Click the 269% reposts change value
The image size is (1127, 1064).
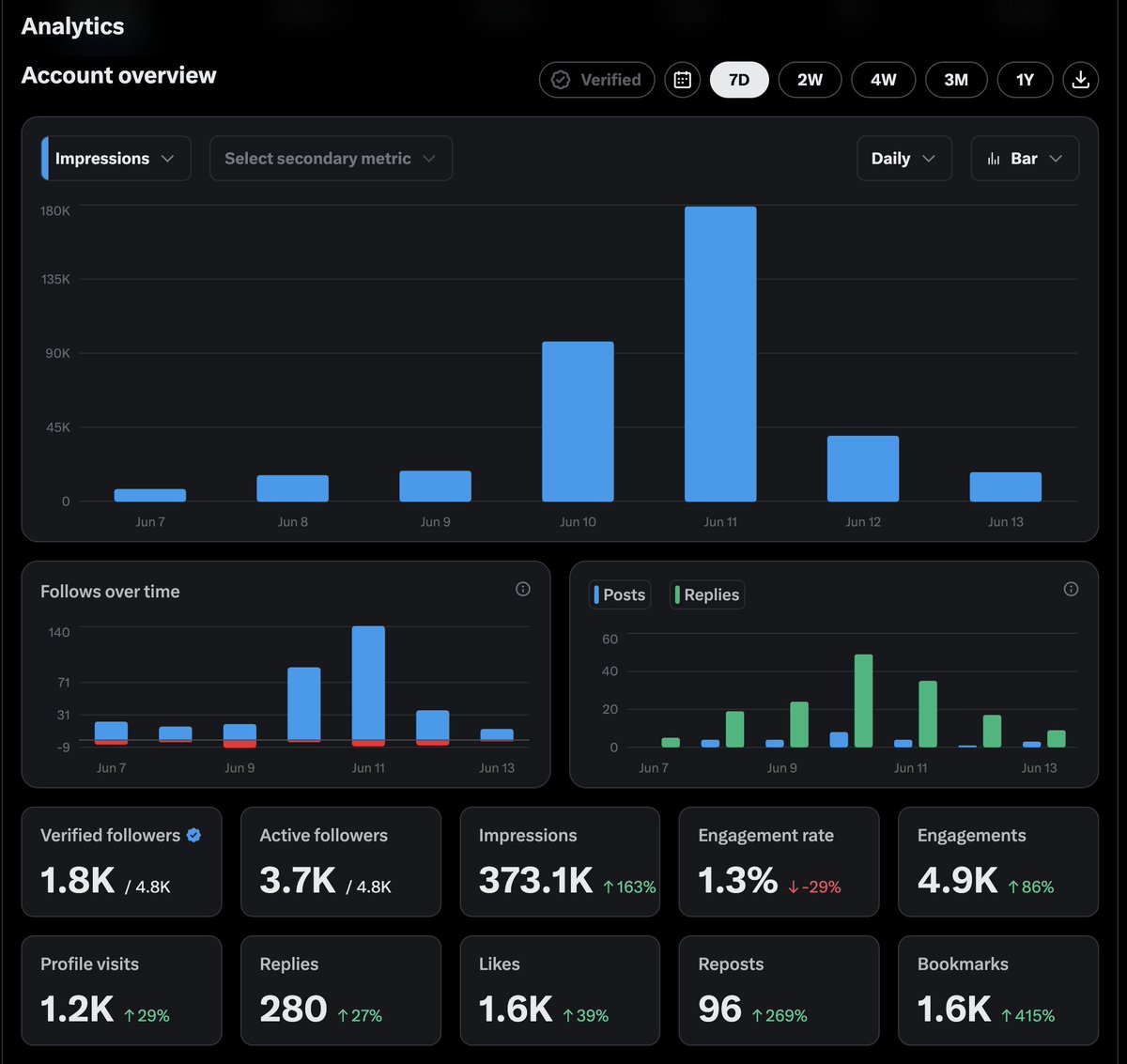click(x=780, y=1015)
